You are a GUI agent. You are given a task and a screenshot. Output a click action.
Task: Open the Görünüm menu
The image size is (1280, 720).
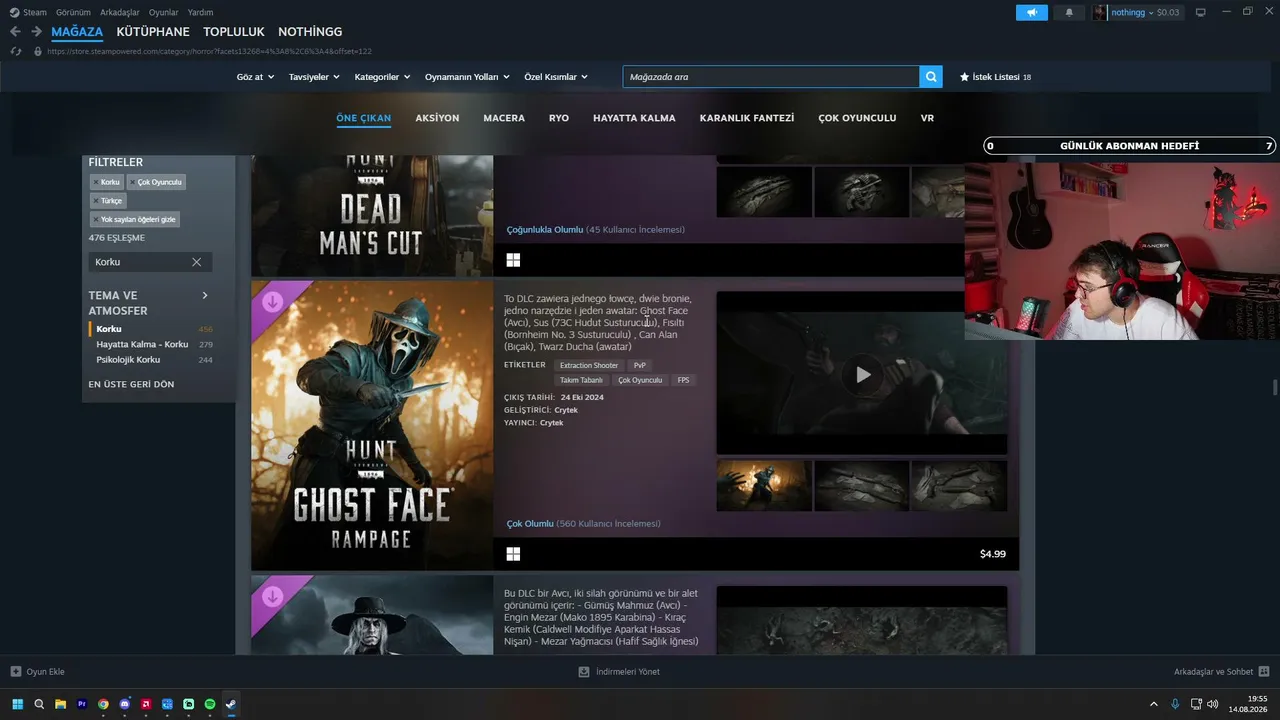coord(73,12)
